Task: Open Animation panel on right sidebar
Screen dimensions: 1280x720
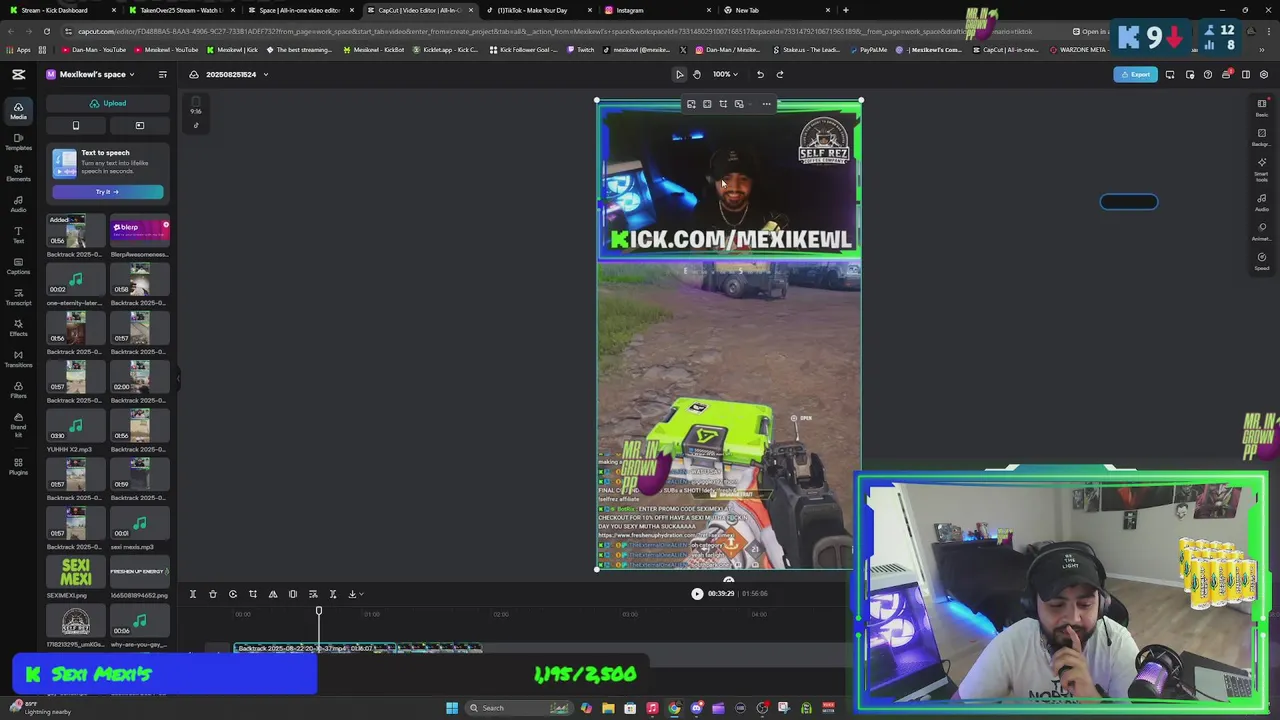Action: [1262, 232]
